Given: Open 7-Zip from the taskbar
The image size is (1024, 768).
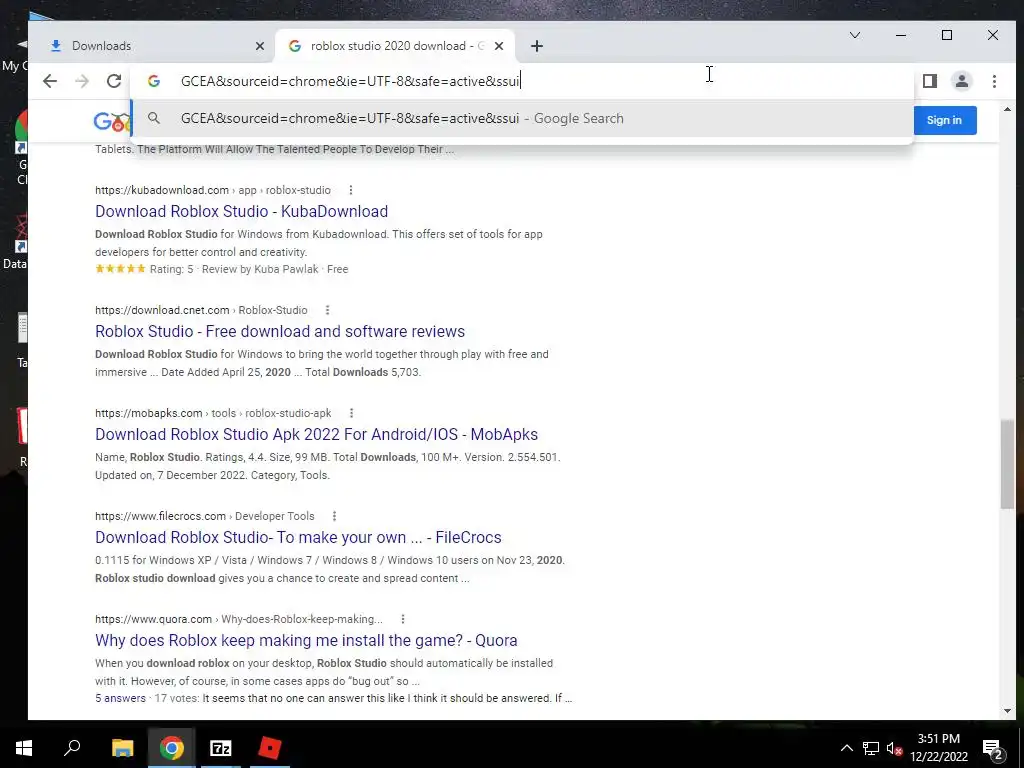Looking at the screenshot, I should (221, 748).
